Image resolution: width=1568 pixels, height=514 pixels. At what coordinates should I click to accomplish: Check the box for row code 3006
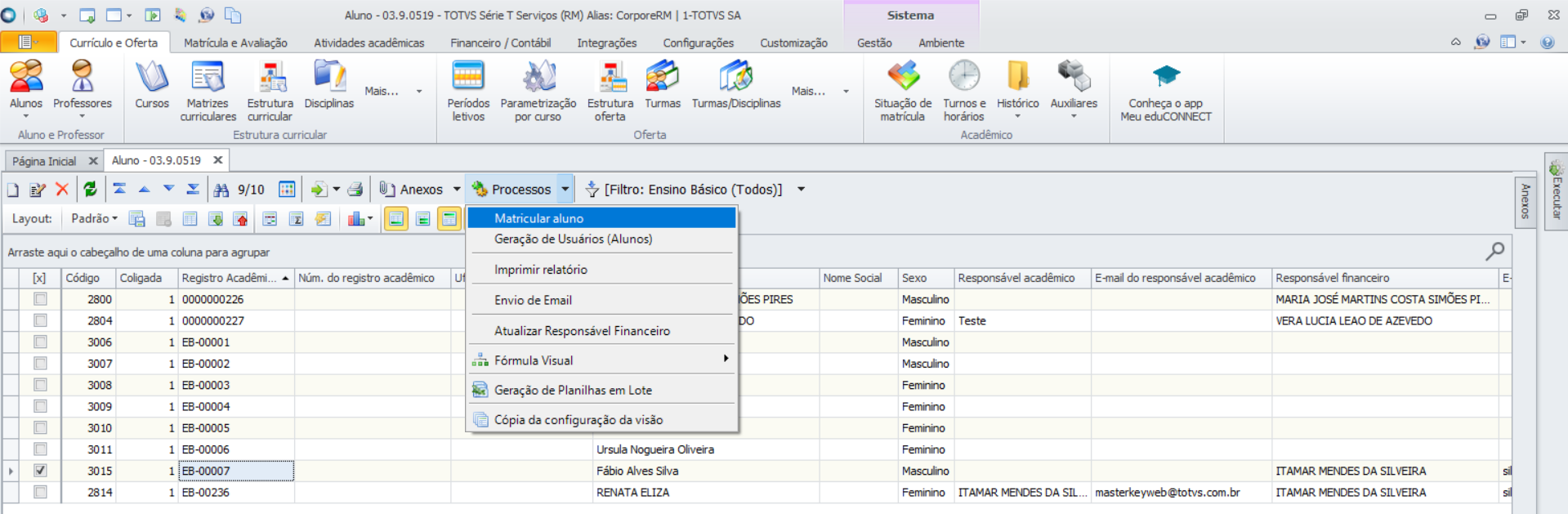click(40, 342)
